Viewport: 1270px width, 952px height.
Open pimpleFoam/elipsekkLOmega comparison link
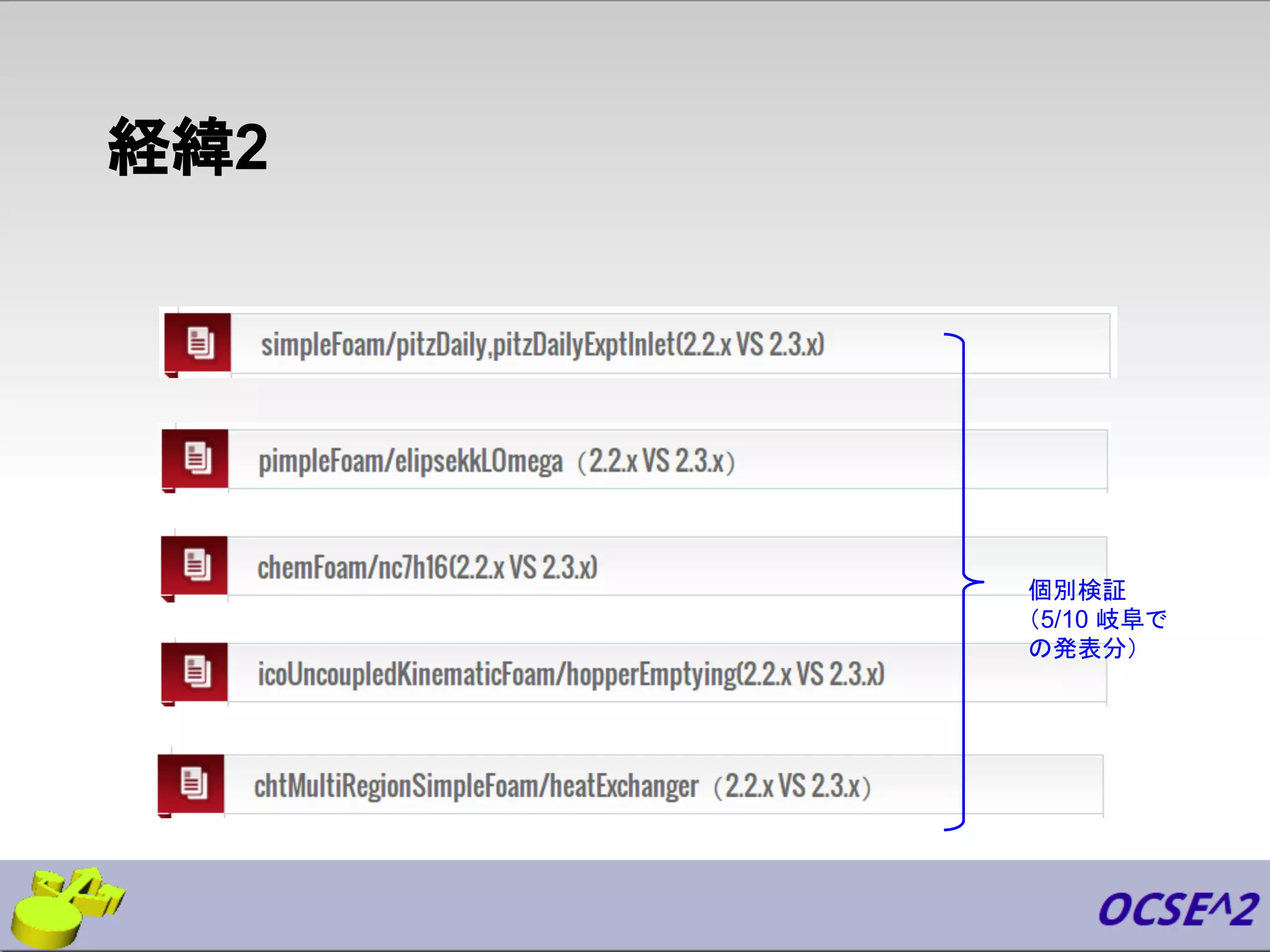coord(496,461)
